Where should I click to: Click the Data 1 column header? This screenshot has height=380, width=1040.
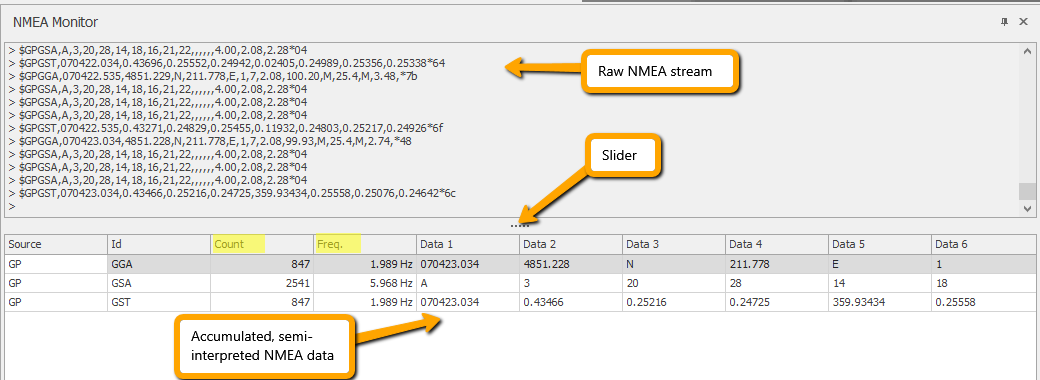tap(468, 244)
